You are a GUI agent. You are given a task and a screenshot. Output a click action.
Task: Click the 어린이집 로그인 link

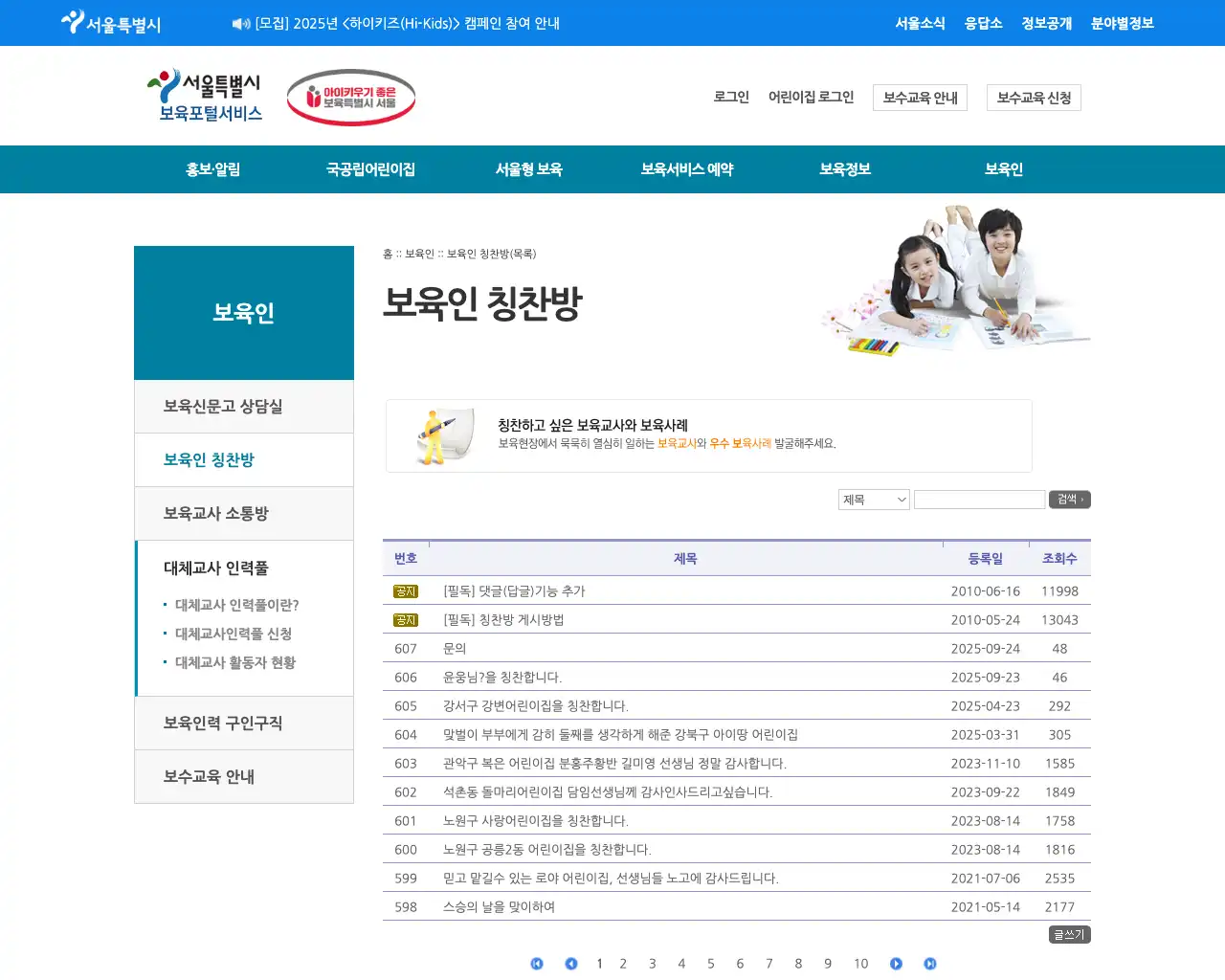pyautogui.click(x=811, y=97)
